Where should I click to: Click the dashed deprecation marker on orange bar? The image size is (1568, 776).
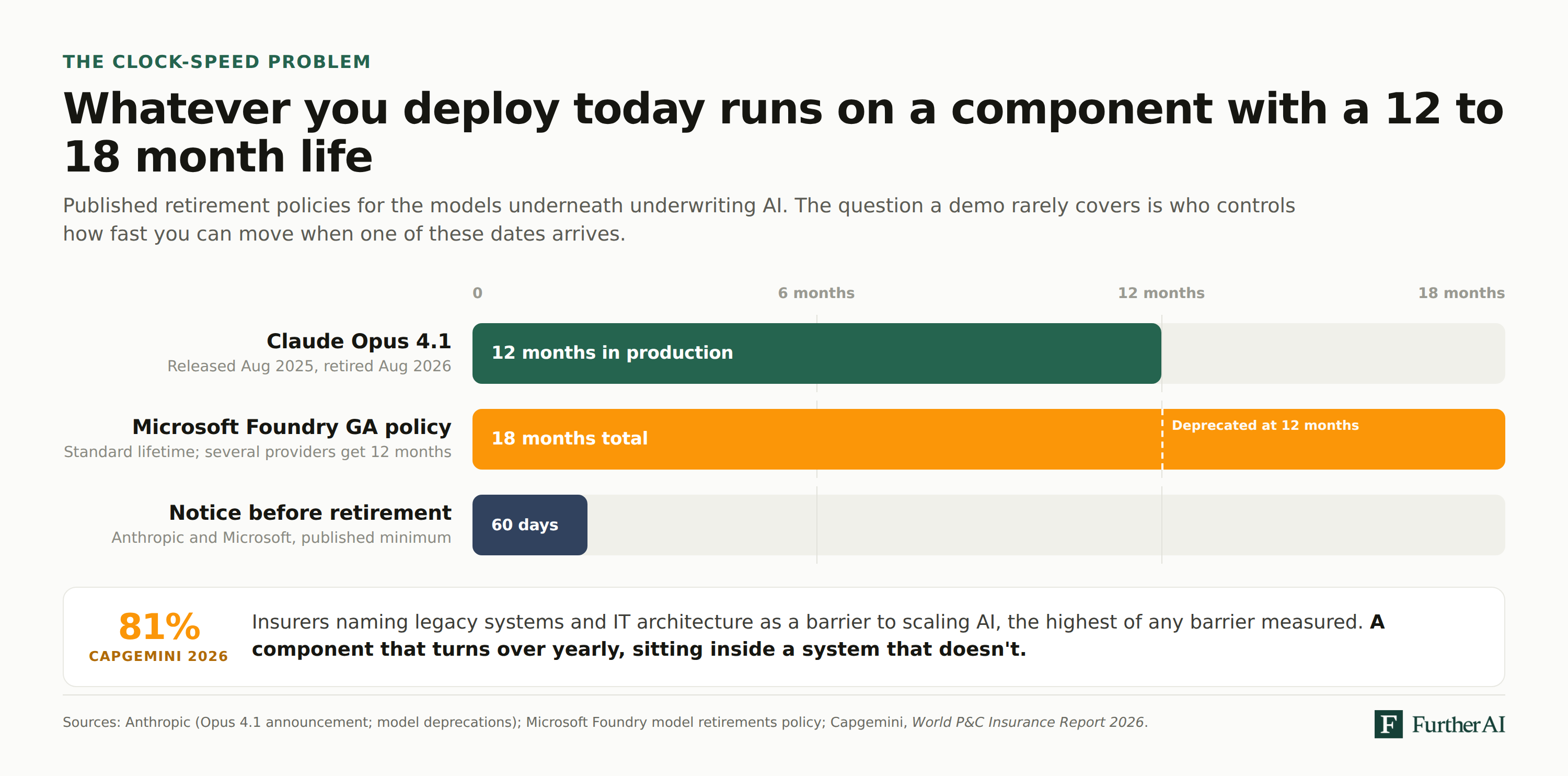tap(1162, 439)
